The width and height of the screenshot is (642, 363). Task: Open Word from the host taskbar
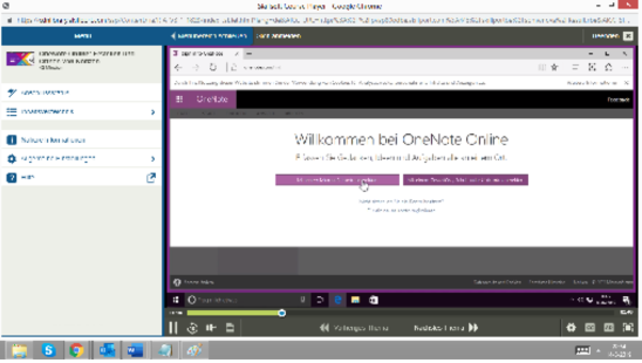[x=135, y=351]
